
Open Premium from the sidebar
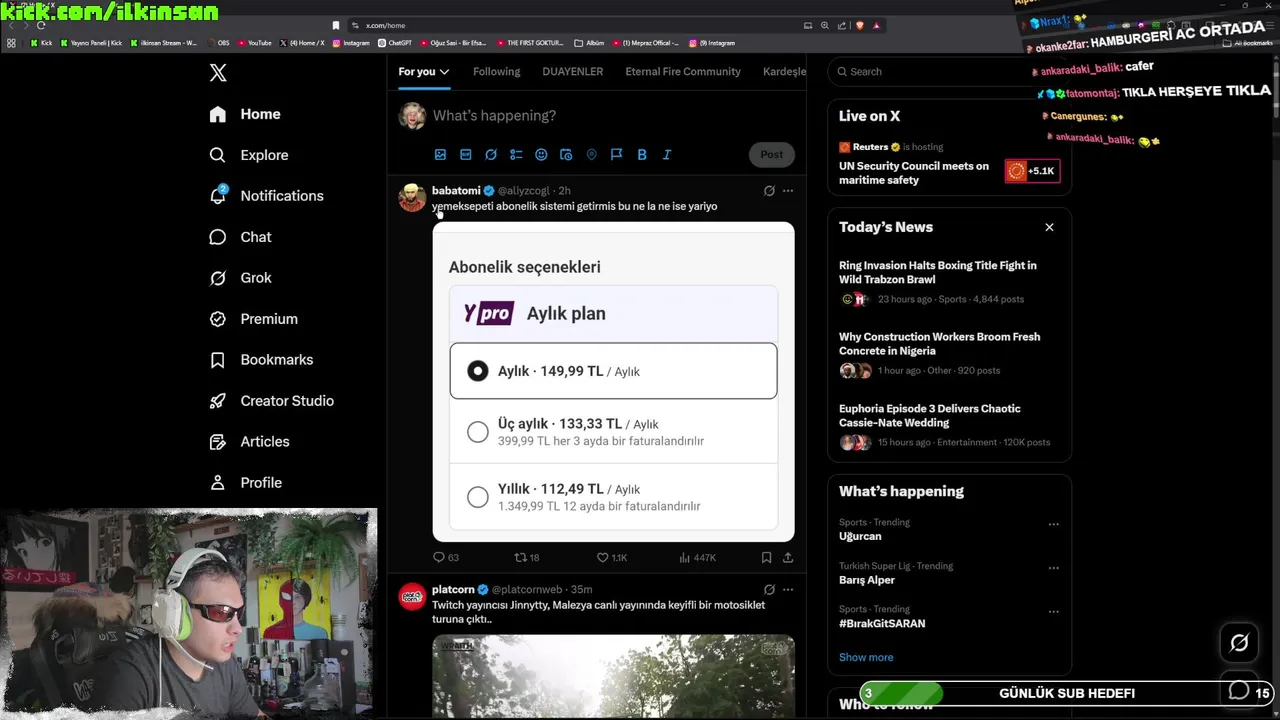253,319
